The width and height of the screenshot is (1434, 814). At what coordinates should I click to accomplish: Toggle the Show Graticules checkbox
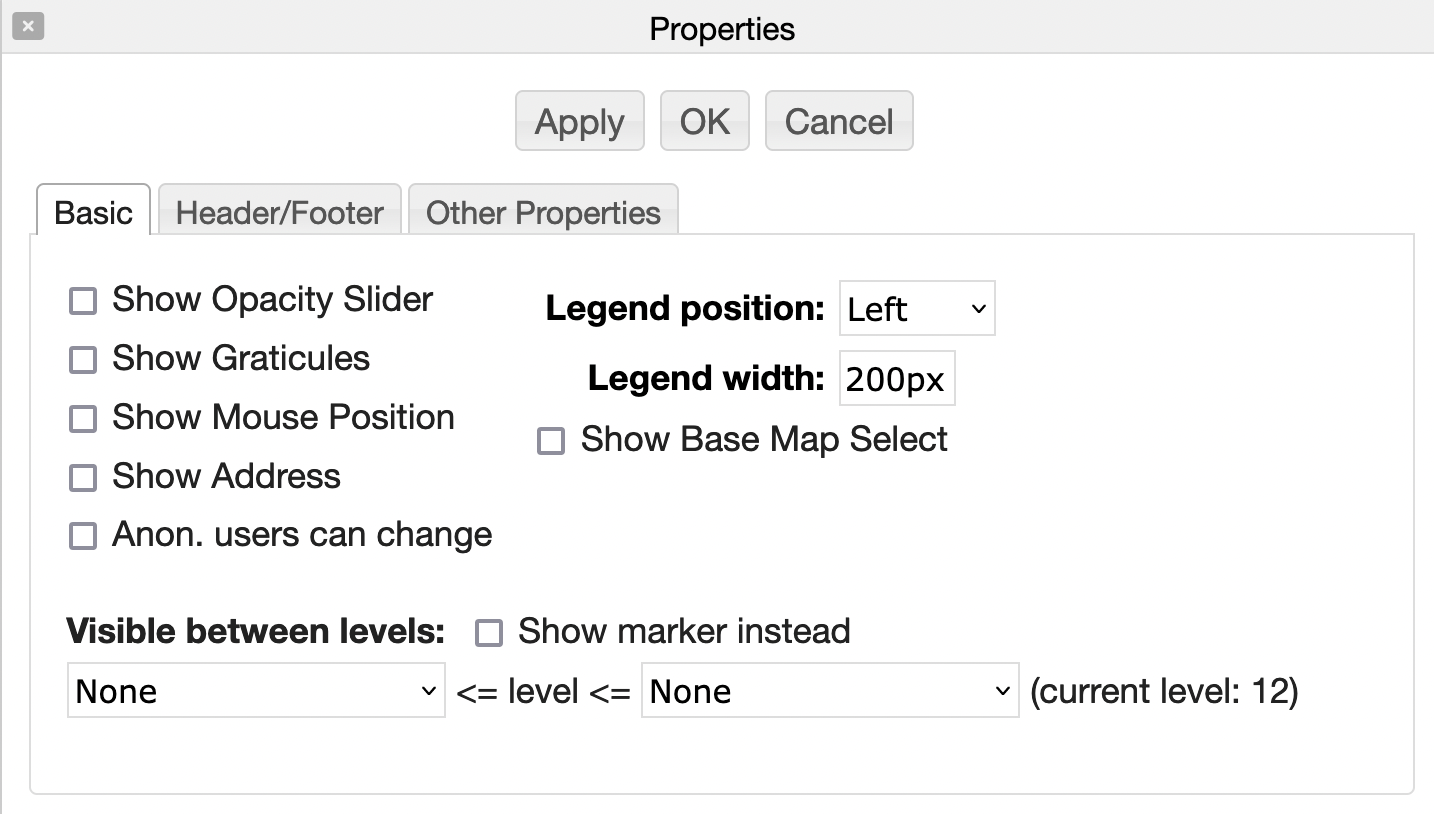[x=83, y=360]
